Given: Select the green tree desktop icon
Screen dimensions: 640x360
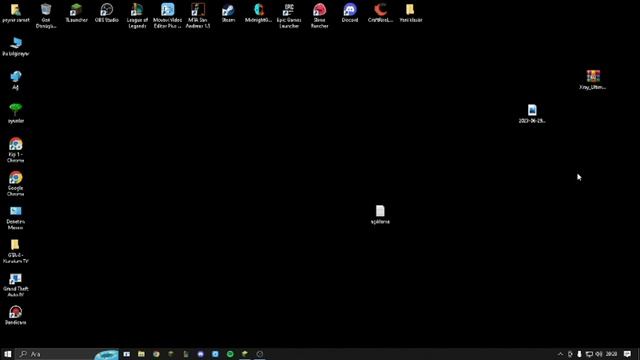Looking at the screenshot, I should coord(16,113).
